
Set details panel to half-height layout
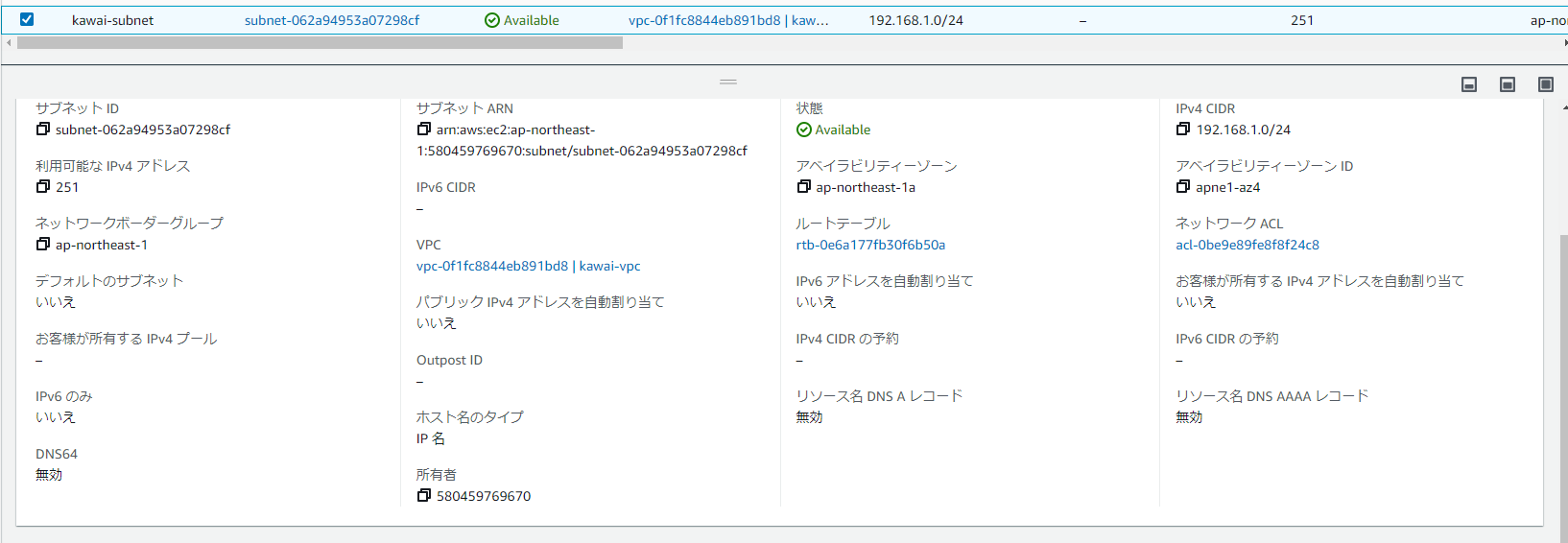point(1508,84)
